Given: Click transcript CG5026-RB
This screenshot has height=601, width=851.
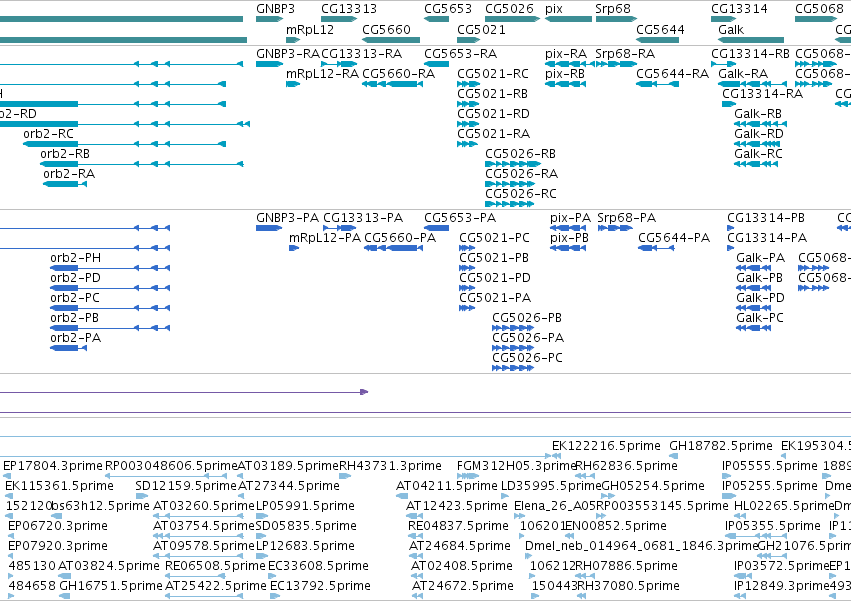Looking at the screenshot, I should 520,154.
